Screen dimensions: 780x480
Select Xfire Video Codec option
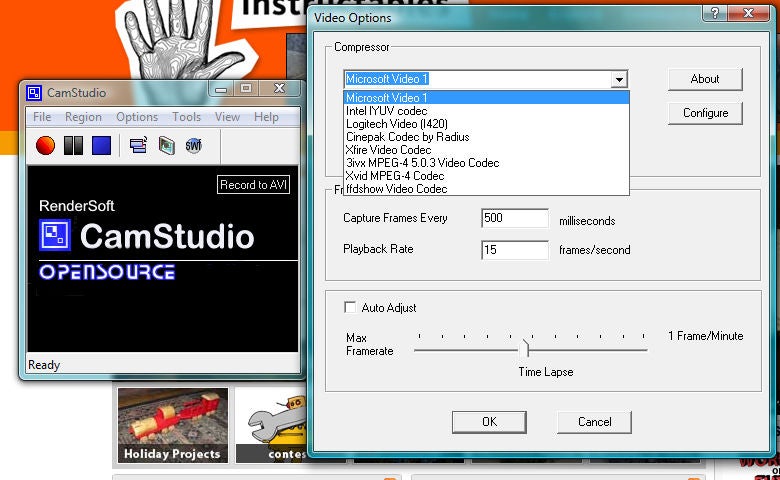(487, 149)
